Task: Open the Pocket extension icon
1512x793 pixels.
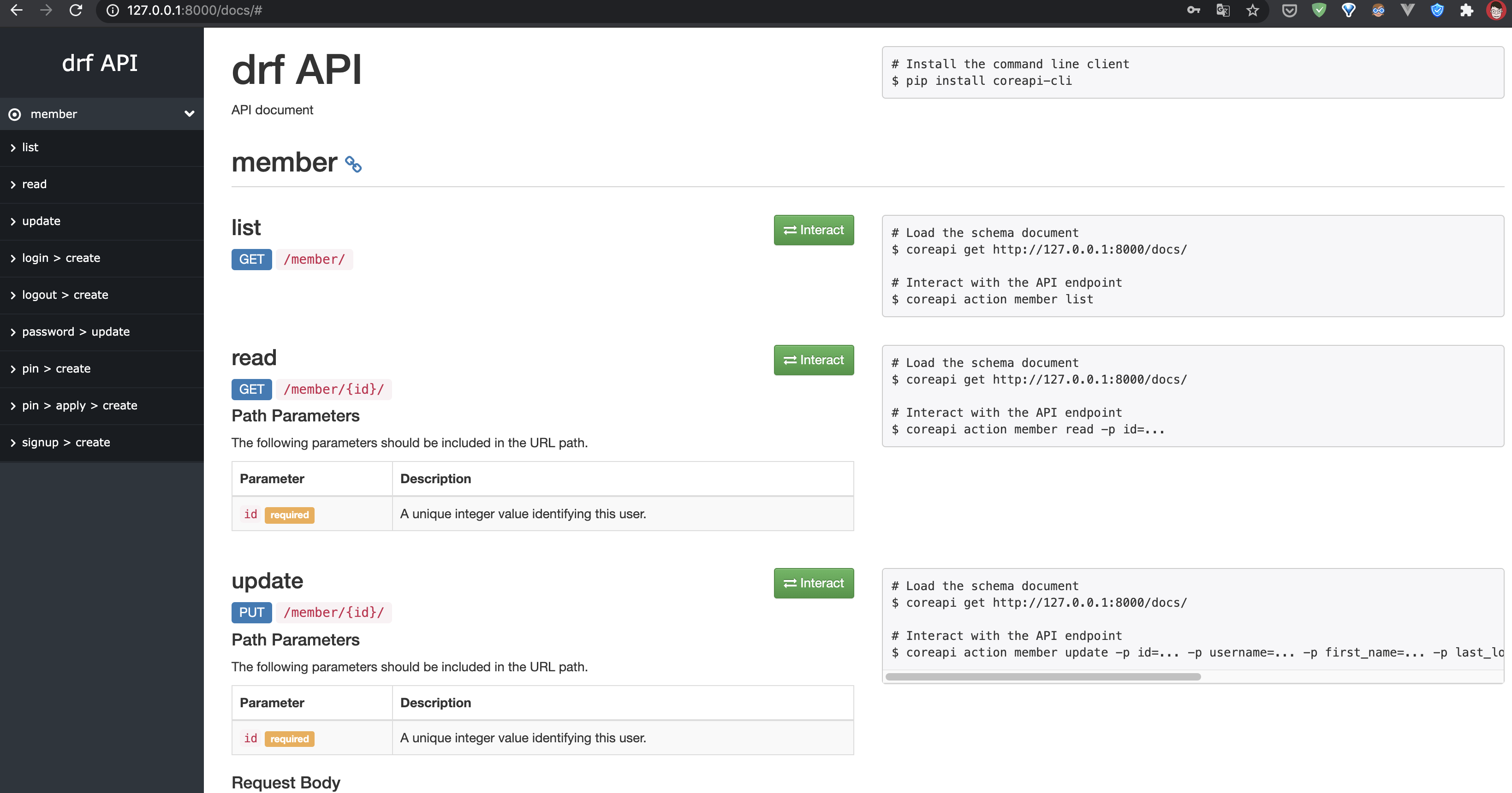Action: (1289, 11)
